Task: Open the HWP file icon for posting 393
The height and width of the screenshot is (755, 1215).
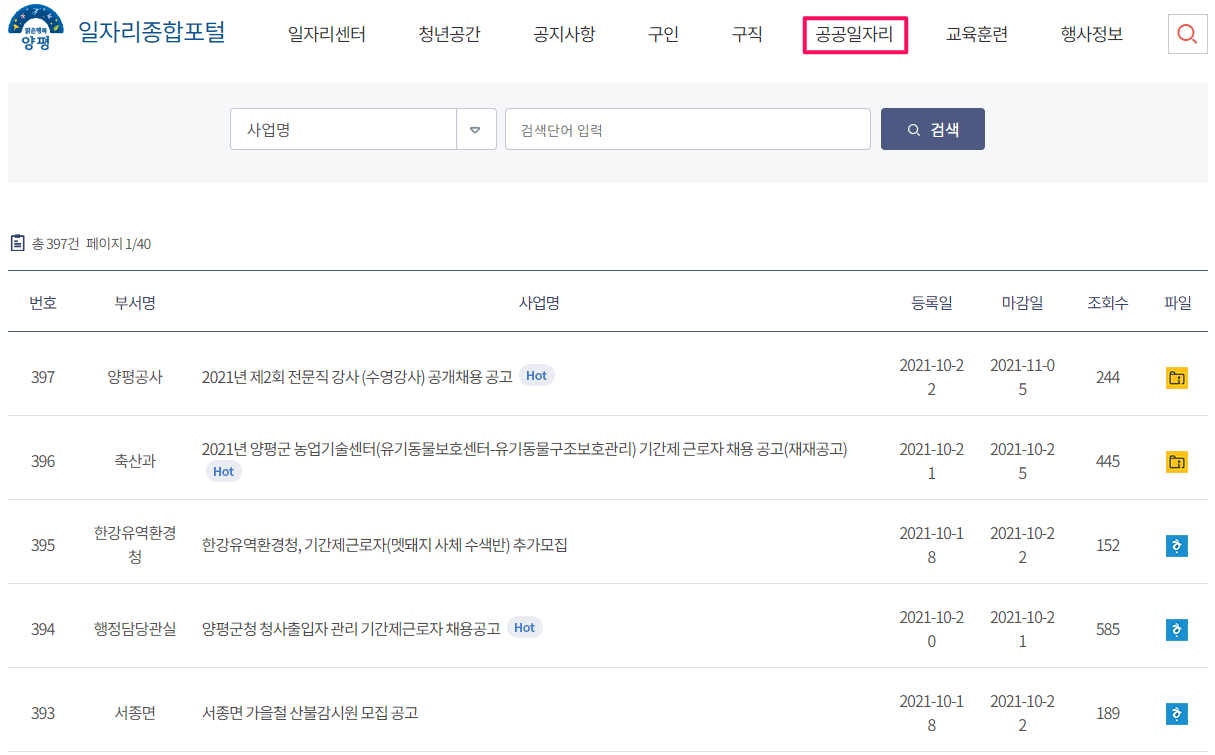Action: (1177, 713)
